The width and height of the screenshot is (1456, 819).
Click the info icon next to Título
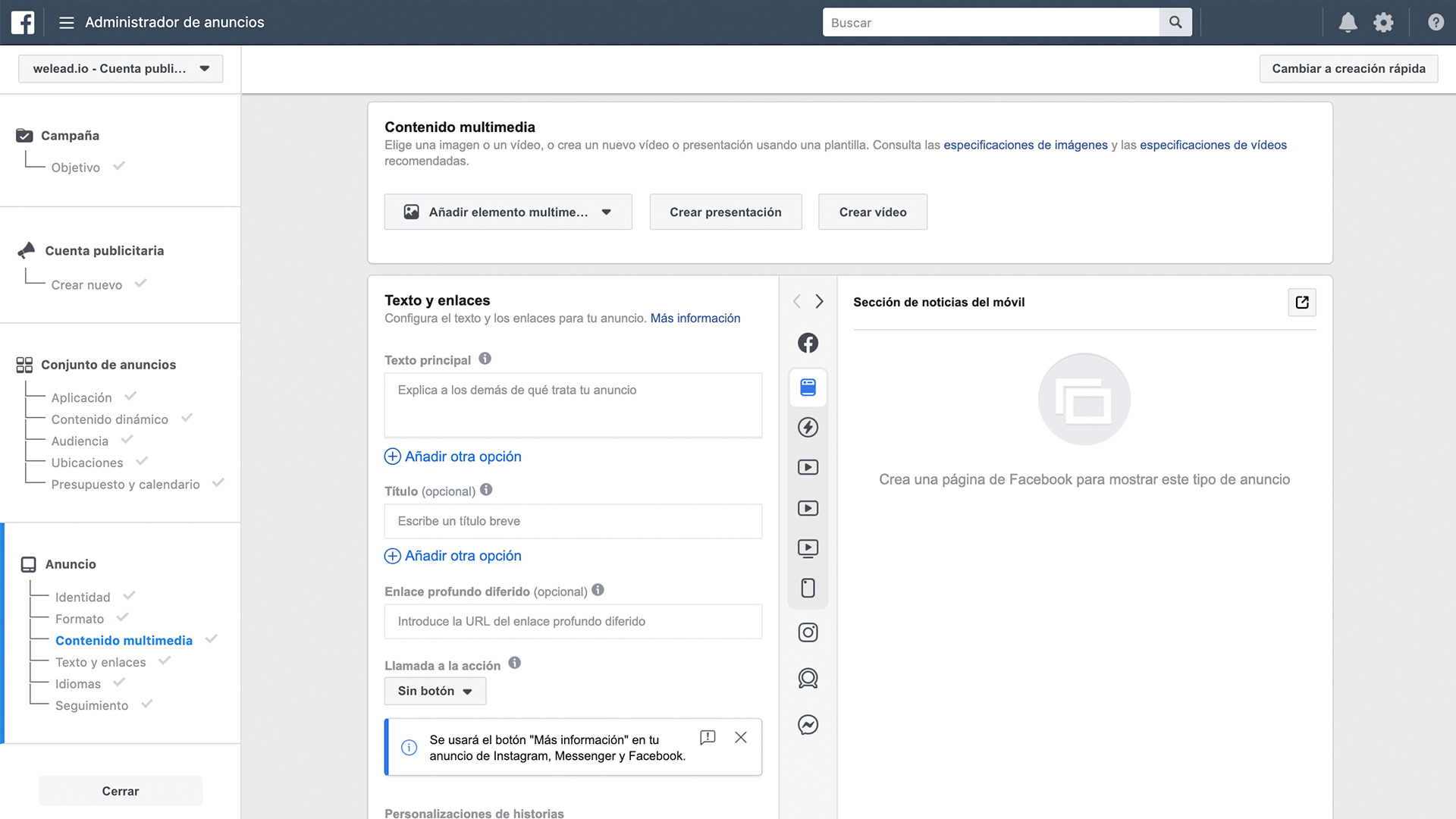click(x=486, y=490)
